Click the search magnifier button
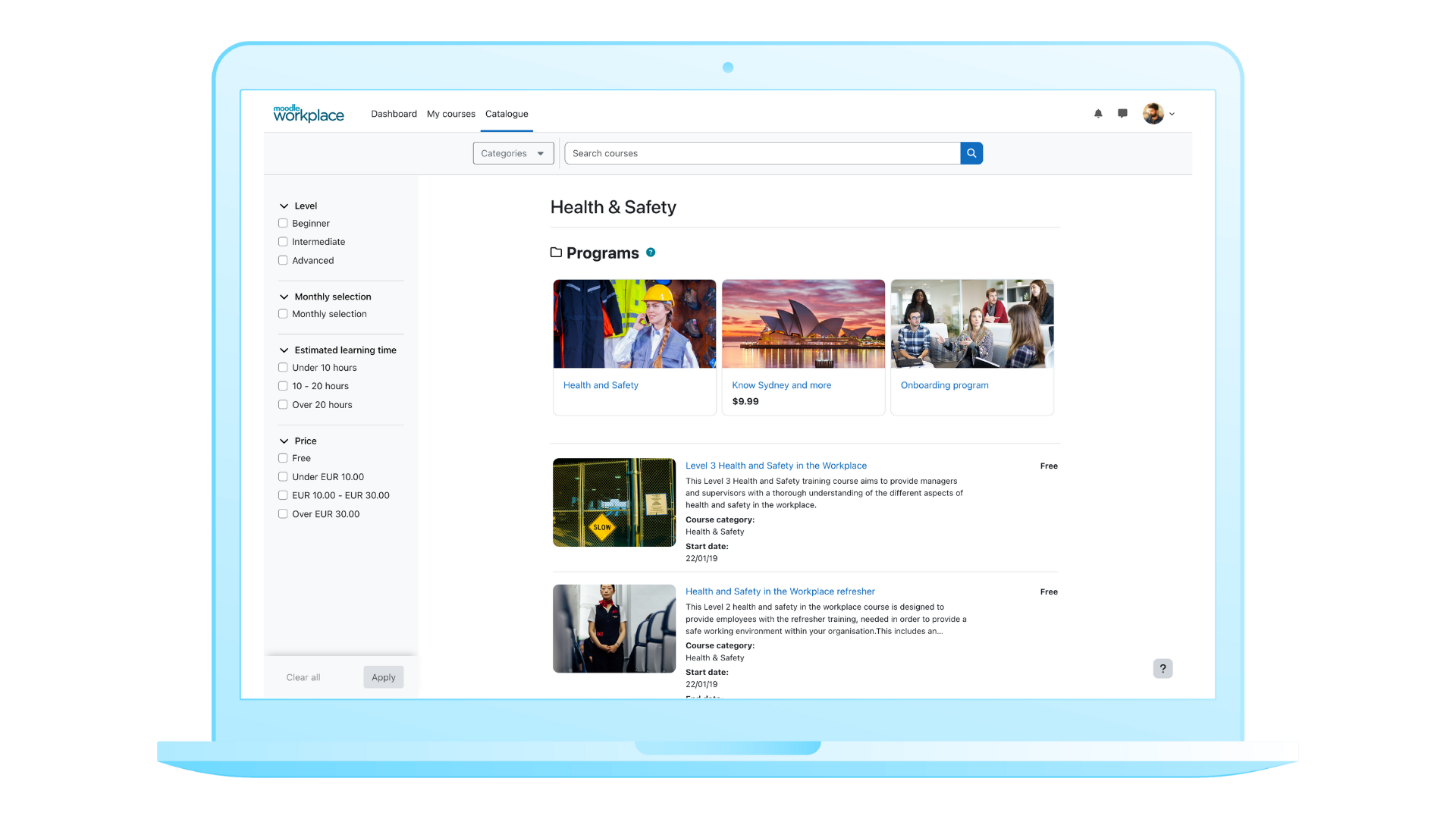This screenshot has height=819, width=1456. point(971,153)
